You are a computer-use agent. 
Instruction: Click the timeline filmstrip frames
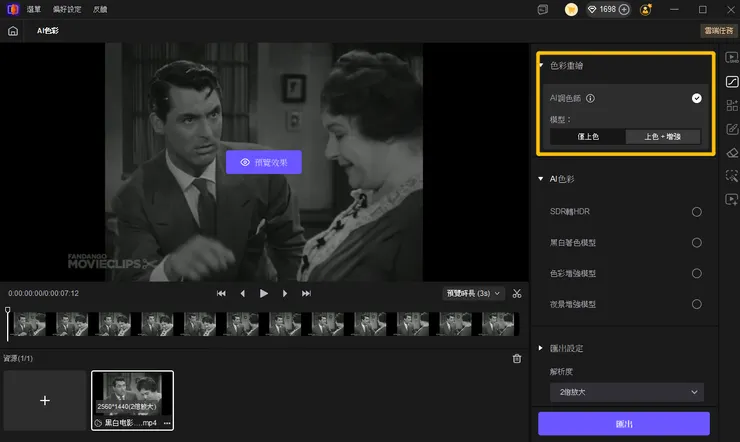pyautogui.click(x=264, y=324)
